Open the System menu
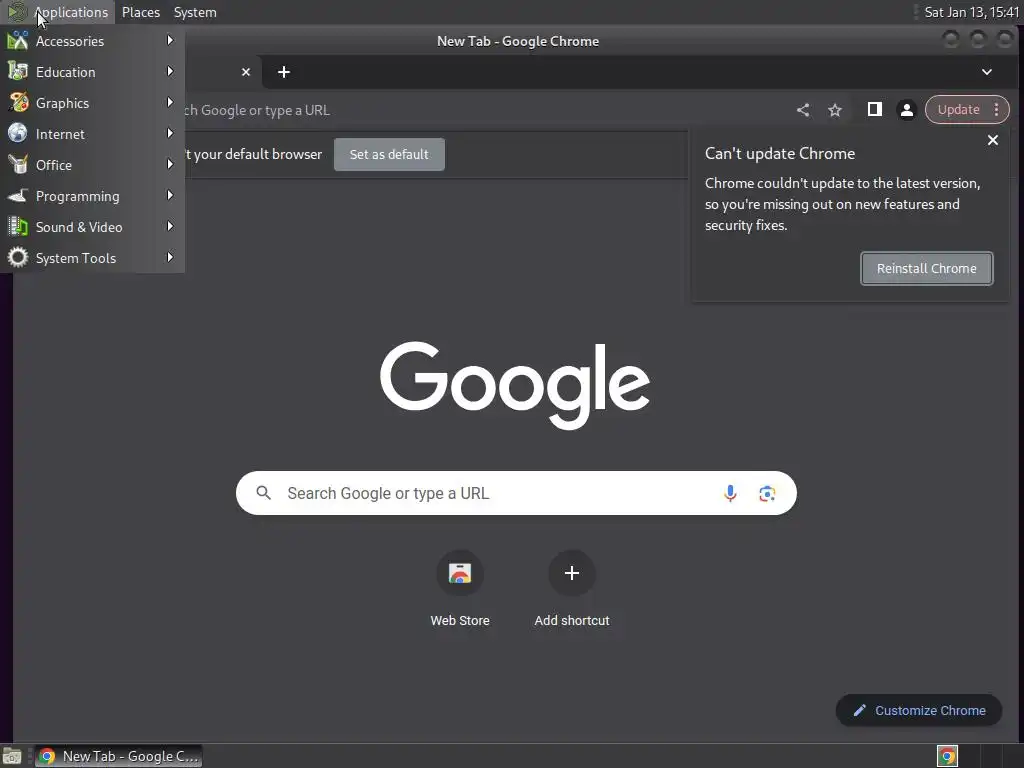 click(x=195, y=12)
